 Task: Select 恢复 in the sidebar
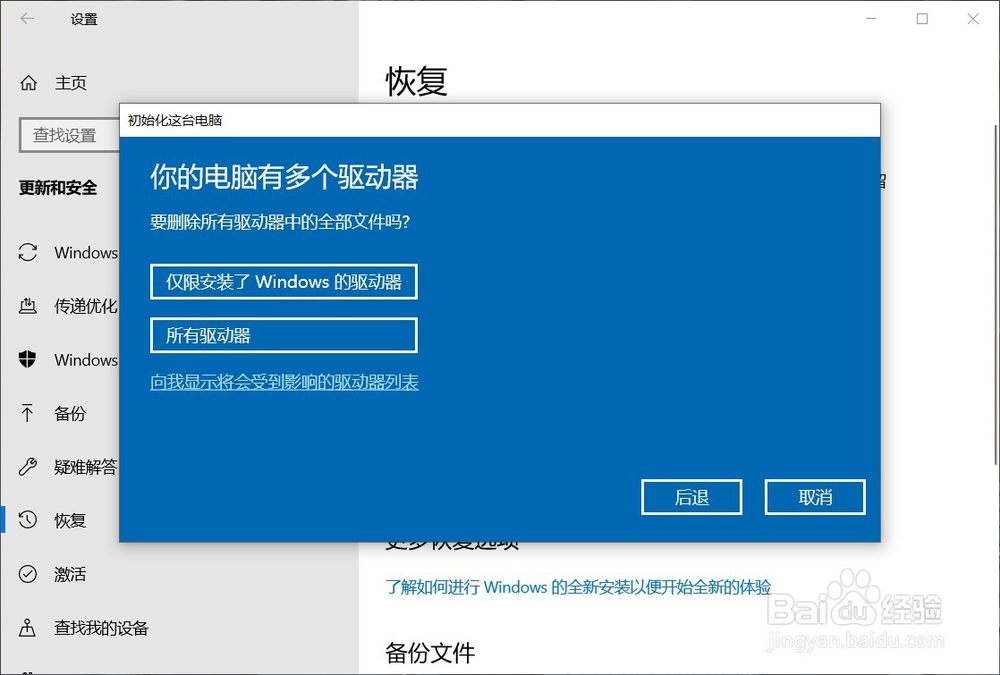(x=70, y=521)
